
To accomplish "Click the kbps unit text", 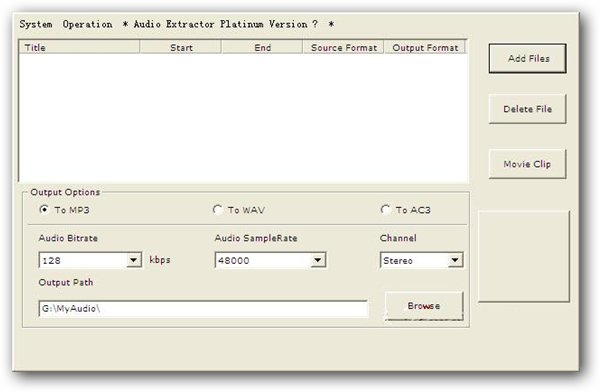I will pyautogui.click(x=160, y=260).
